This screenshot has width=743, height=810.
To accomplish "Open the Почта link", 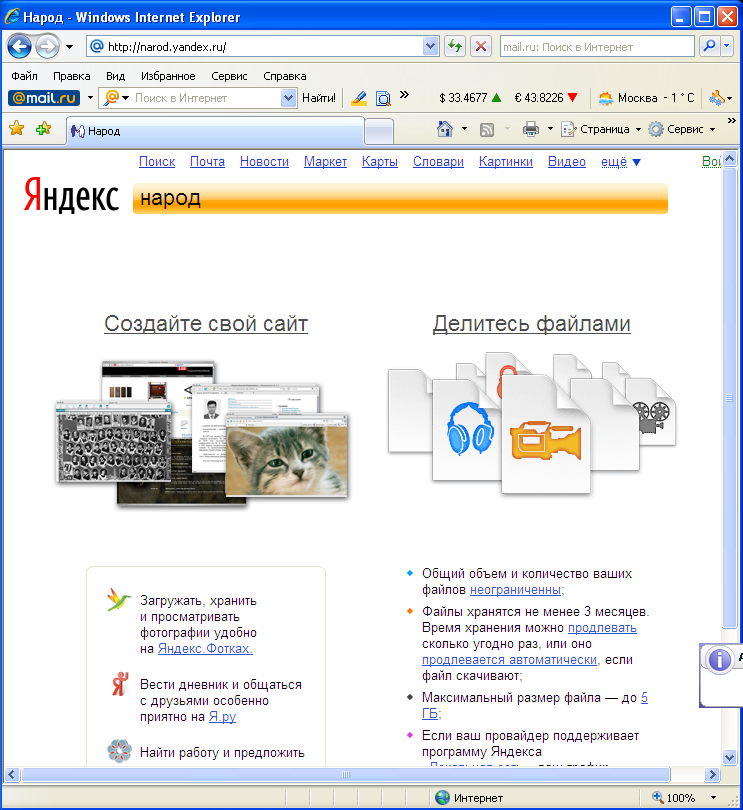I will tap(207, 162).
